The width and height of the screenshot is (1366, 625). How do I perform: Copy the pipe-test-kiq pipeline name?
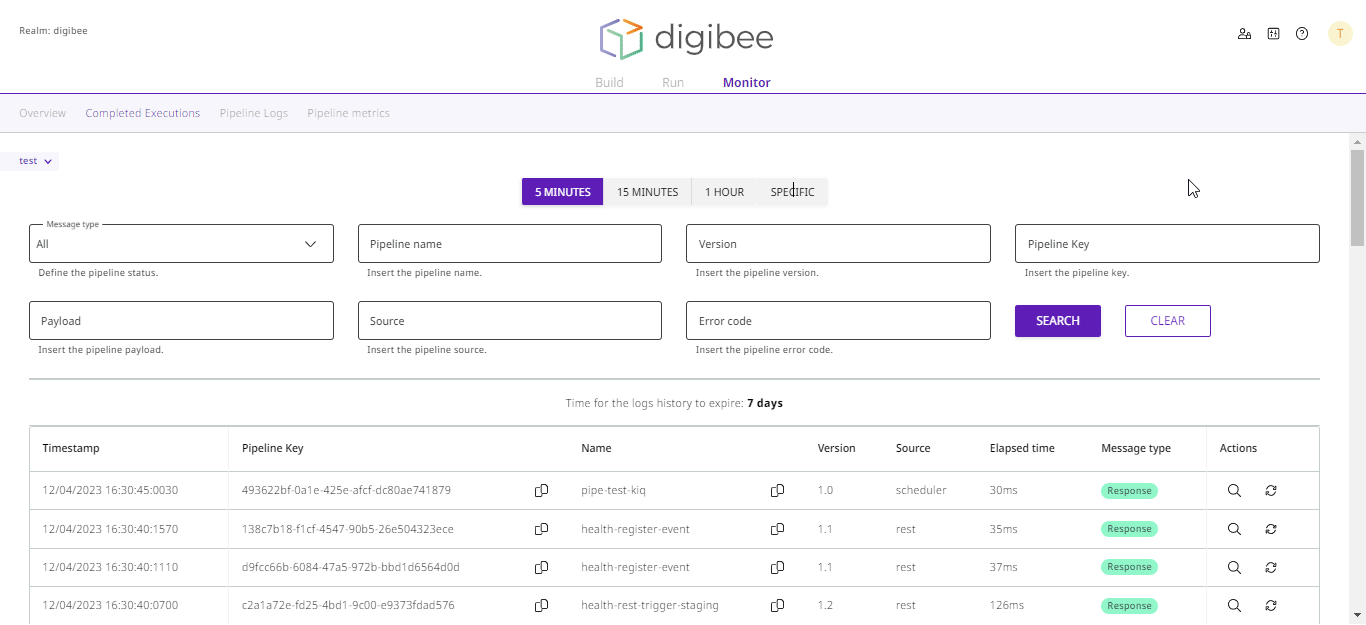click(x=777, y=491)
